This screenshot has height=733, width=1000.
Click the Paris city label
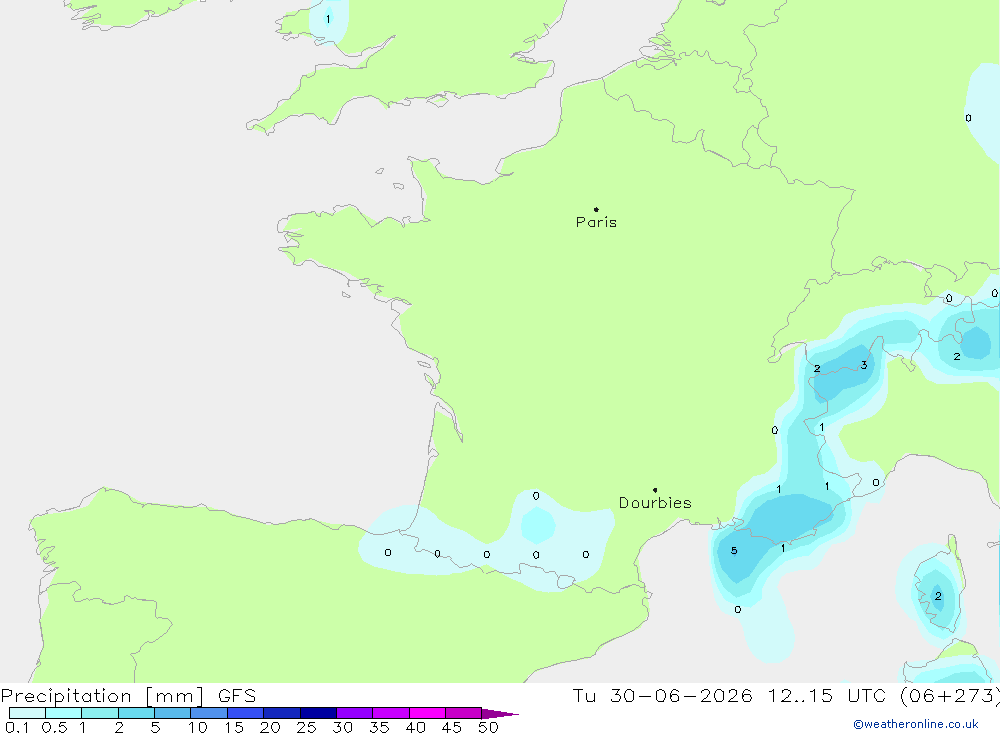[596, 222]
